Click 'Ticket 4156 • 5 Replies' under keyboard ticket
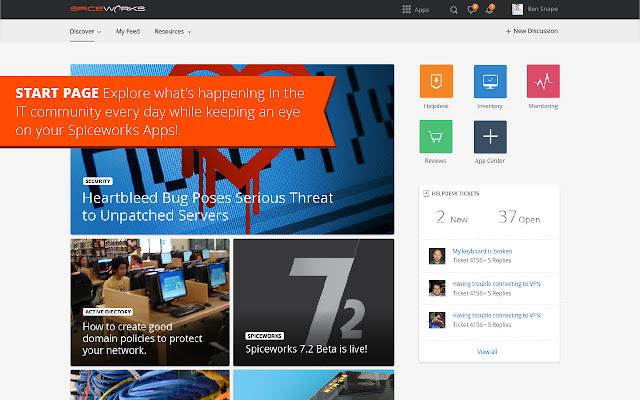The image size is (640, 400). click(x=482, y=260)
